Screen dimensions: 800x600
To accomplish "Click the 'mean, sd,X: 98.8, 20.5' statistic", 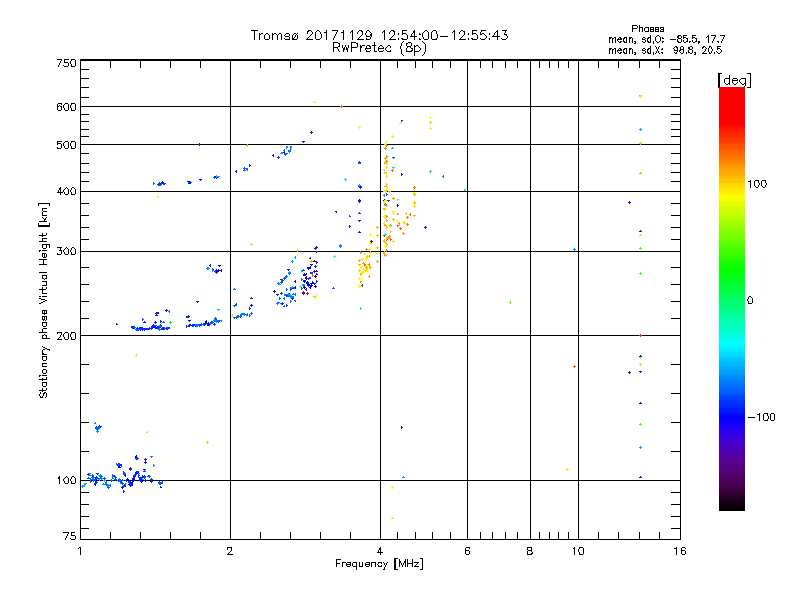I will 665,50.
